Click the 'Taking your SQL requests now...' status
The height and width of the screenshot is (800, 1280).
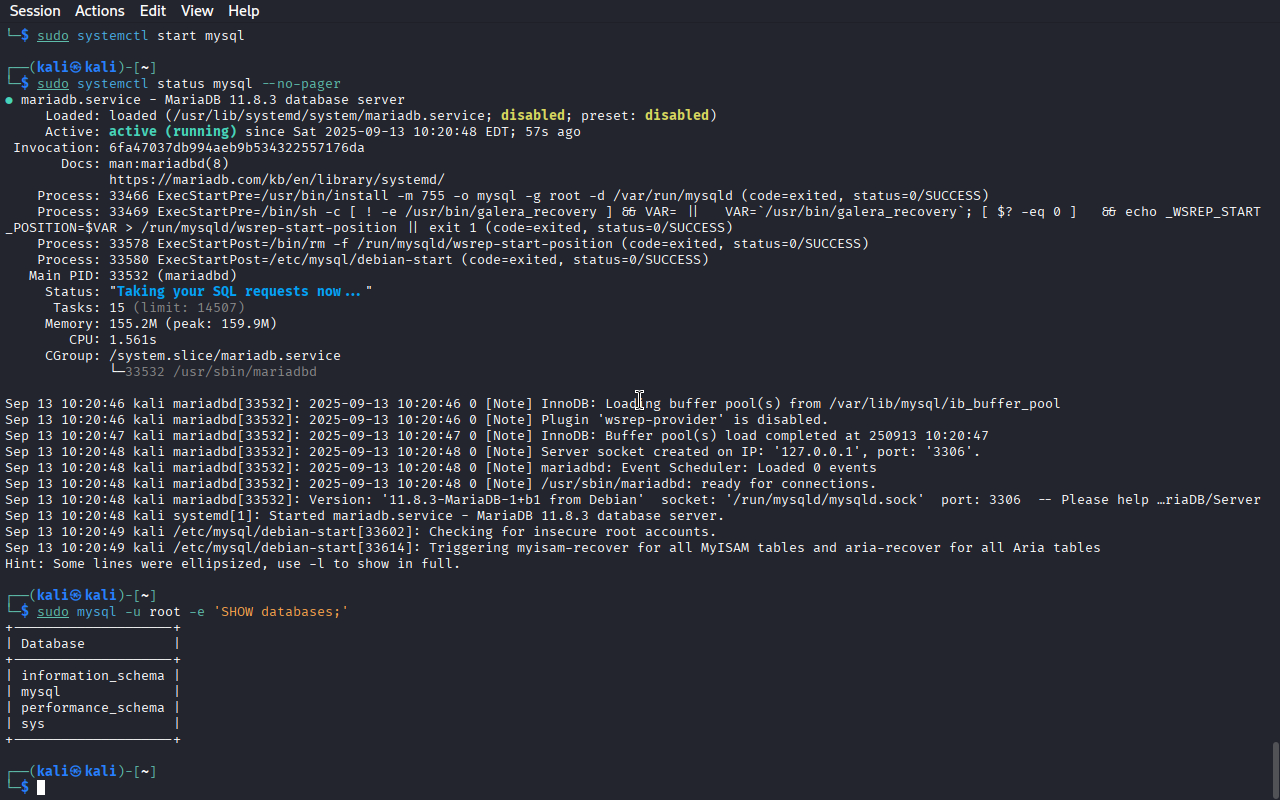[x=241, y=292]
